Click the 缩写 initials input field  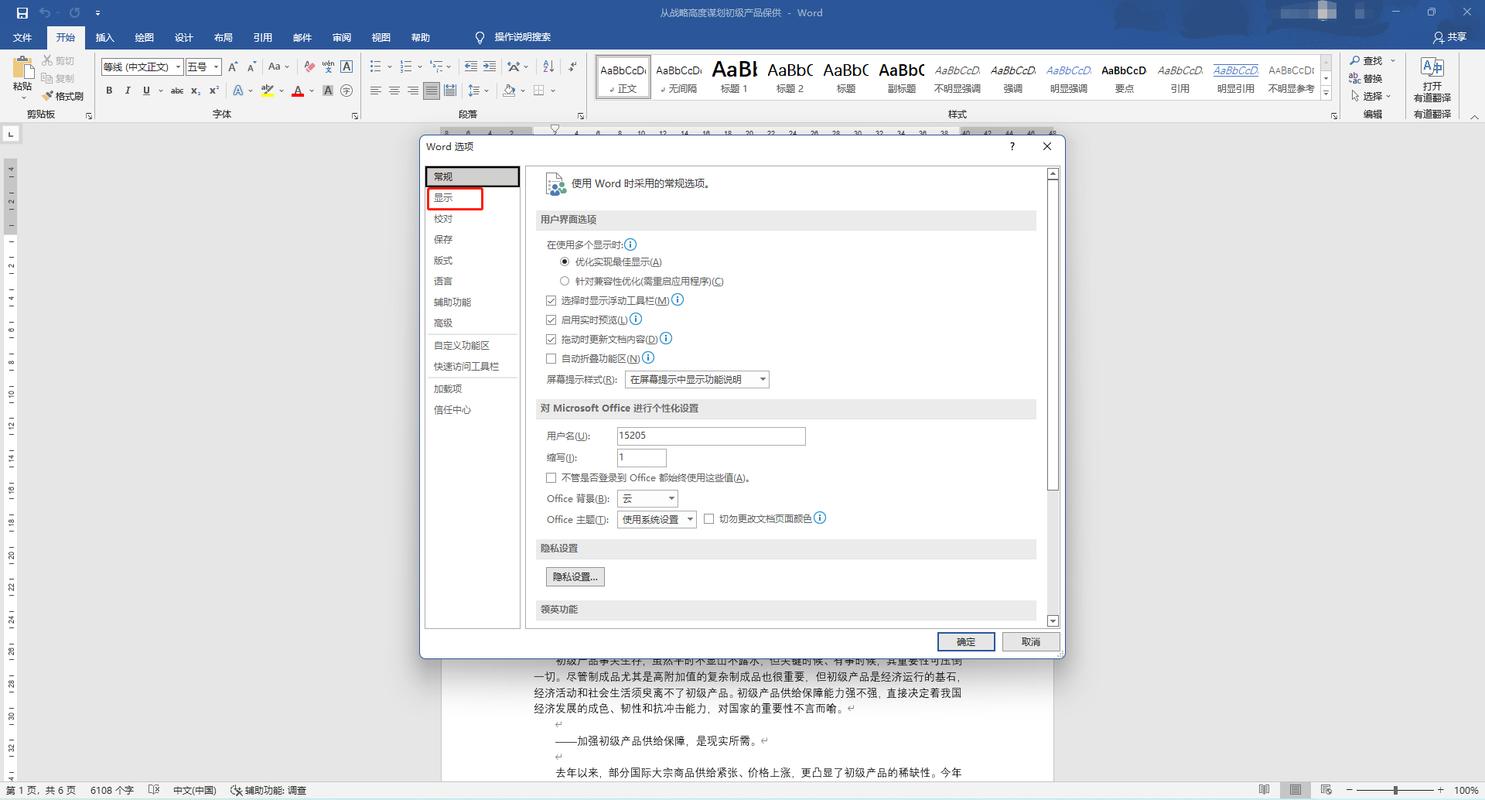(640, 457)
